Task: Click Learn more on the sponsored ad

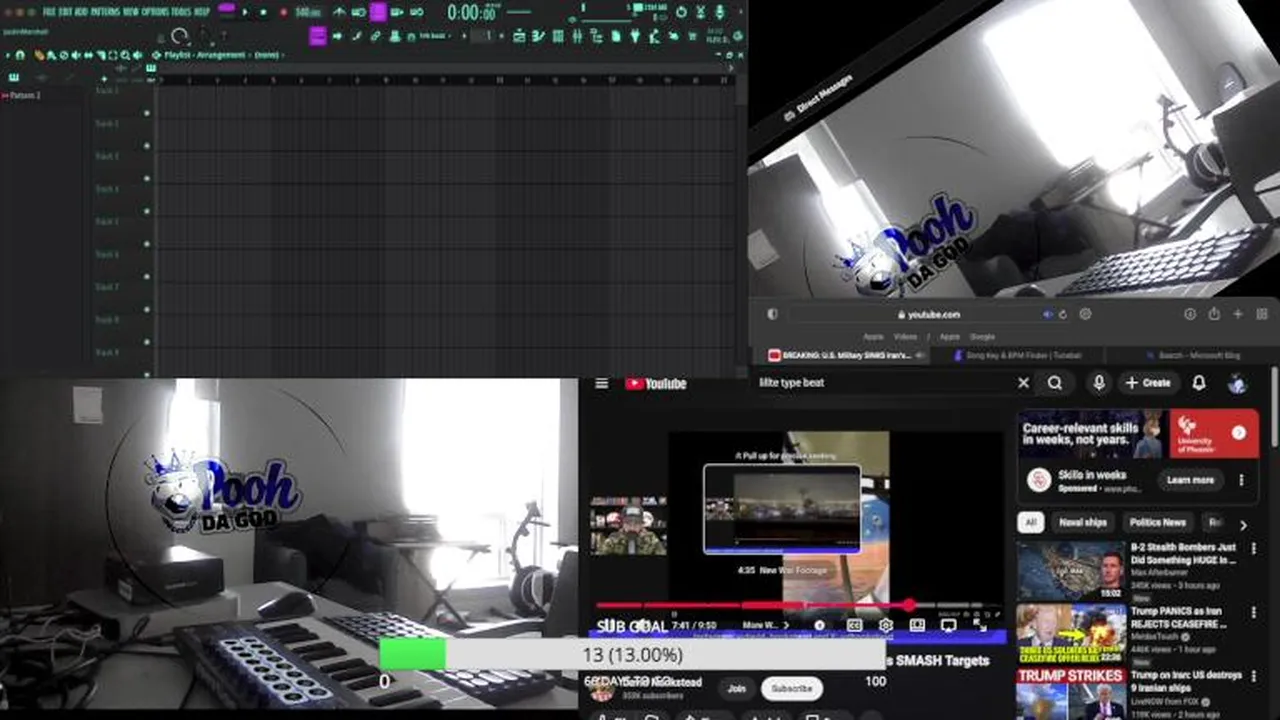Action: pos(1190,480)
